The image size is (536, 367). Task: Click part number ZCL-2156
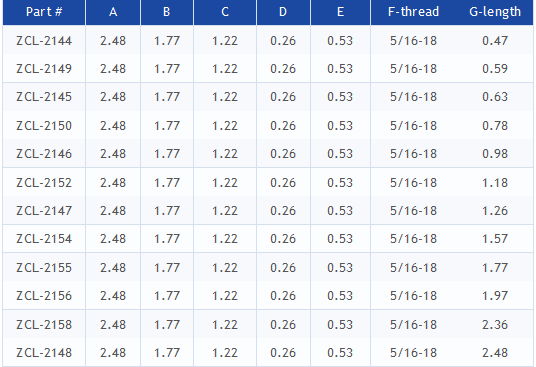point(44,296)
